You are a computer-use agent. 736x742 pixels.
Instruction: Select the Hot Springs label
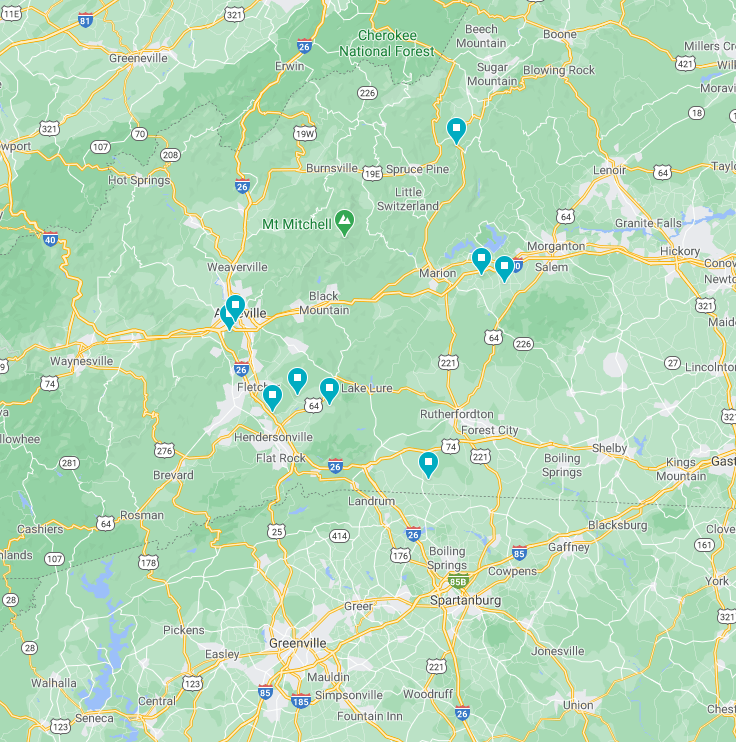[x=139, y=180]
